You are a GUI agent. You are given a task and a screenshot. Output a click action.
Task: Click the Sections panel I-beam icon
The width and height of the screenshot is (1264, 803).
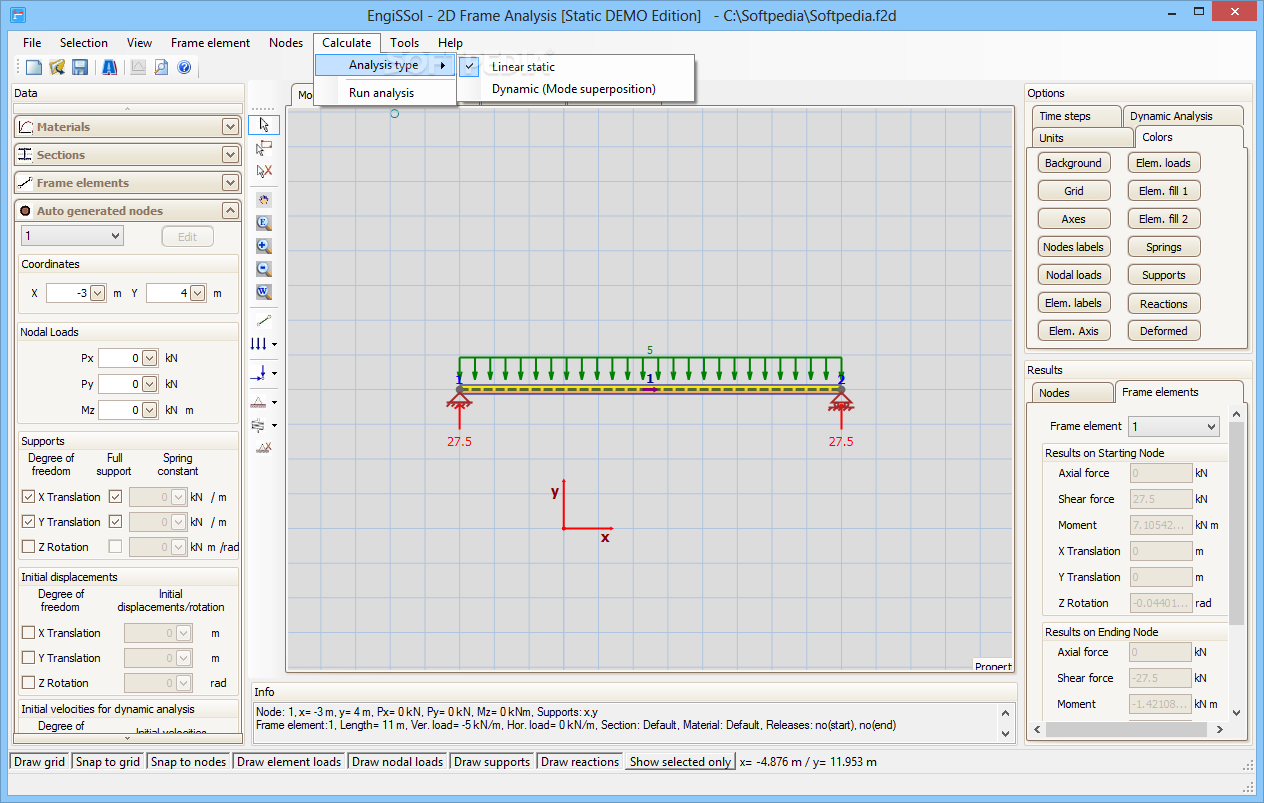(26, 155)
